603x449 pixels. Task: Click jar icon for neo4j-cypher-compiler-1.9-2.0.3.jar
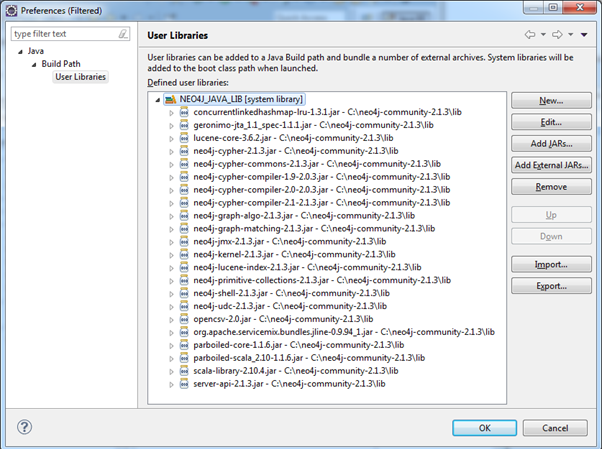pos(184,177)
